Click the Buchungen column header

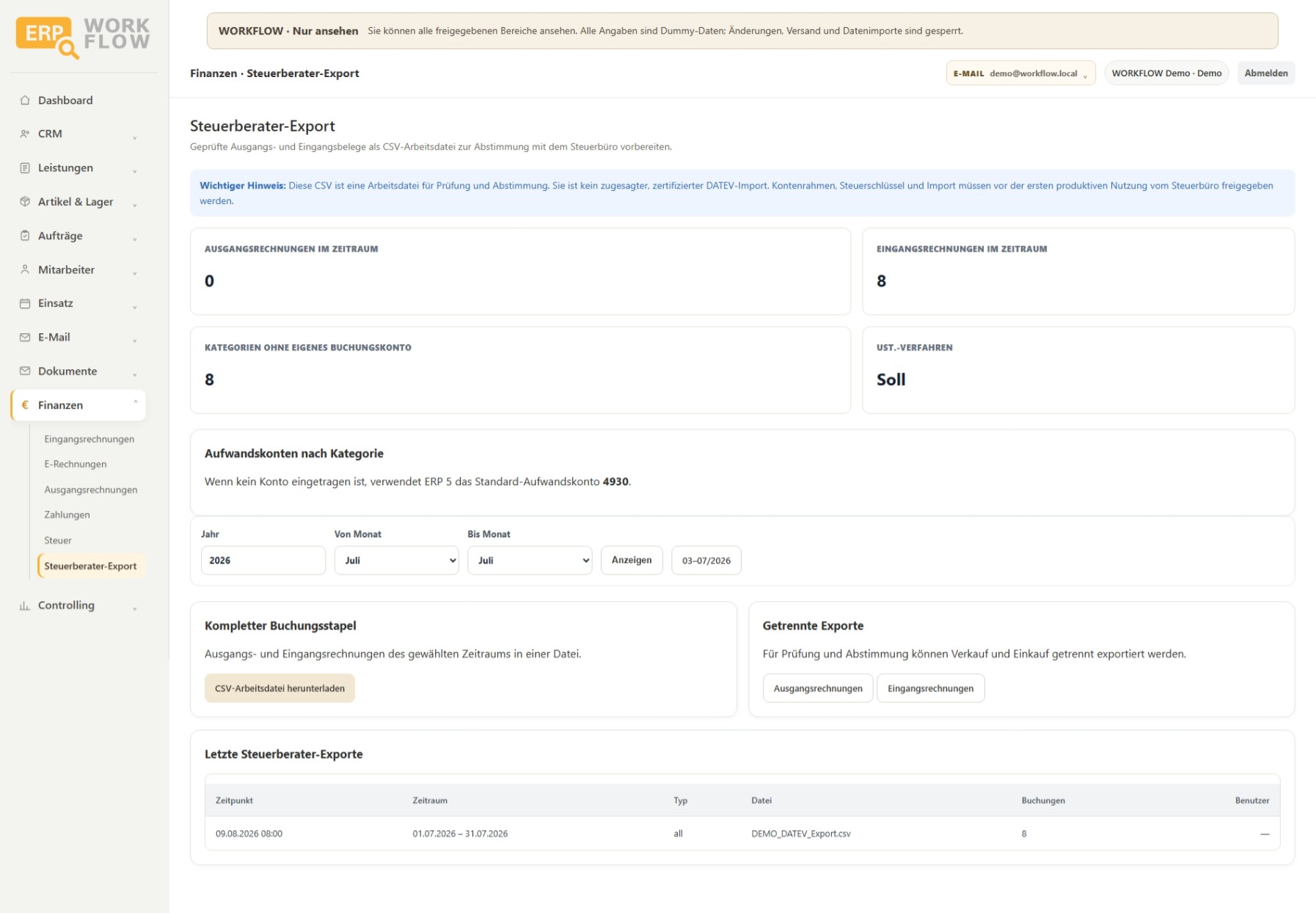pos(1043,801)
